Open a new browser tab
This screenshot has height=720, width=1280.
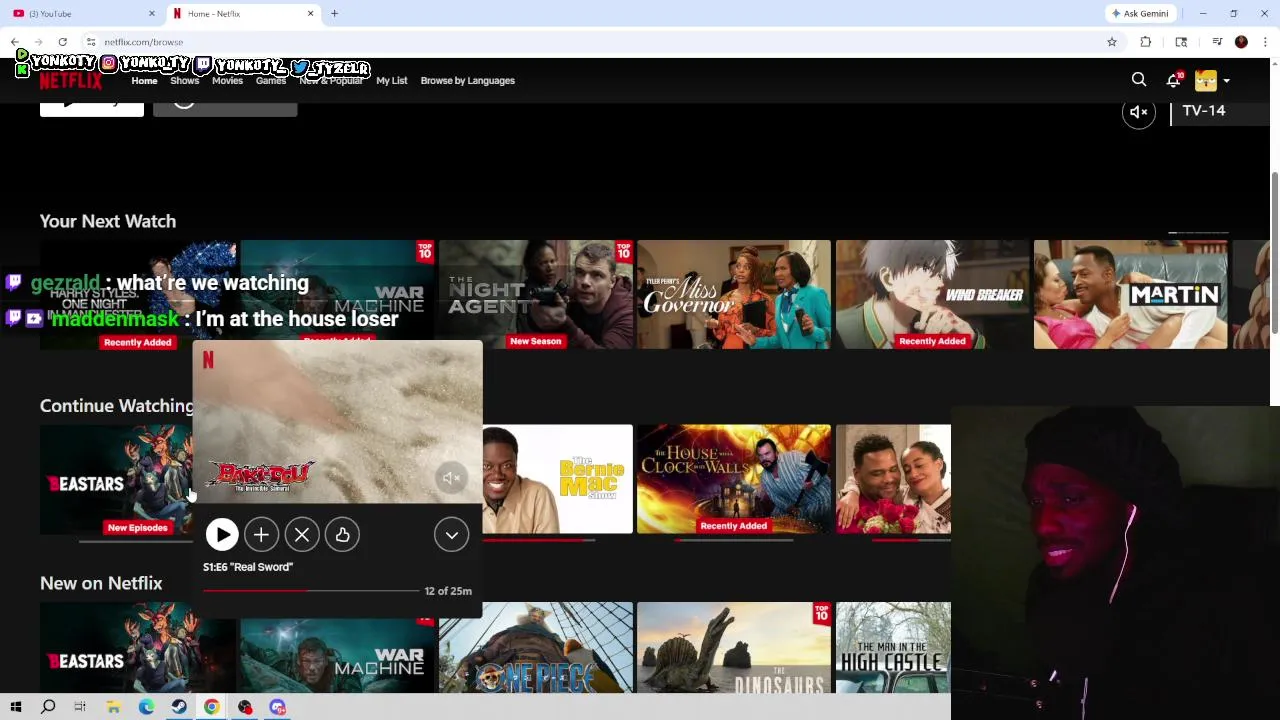tap(334, 13)
